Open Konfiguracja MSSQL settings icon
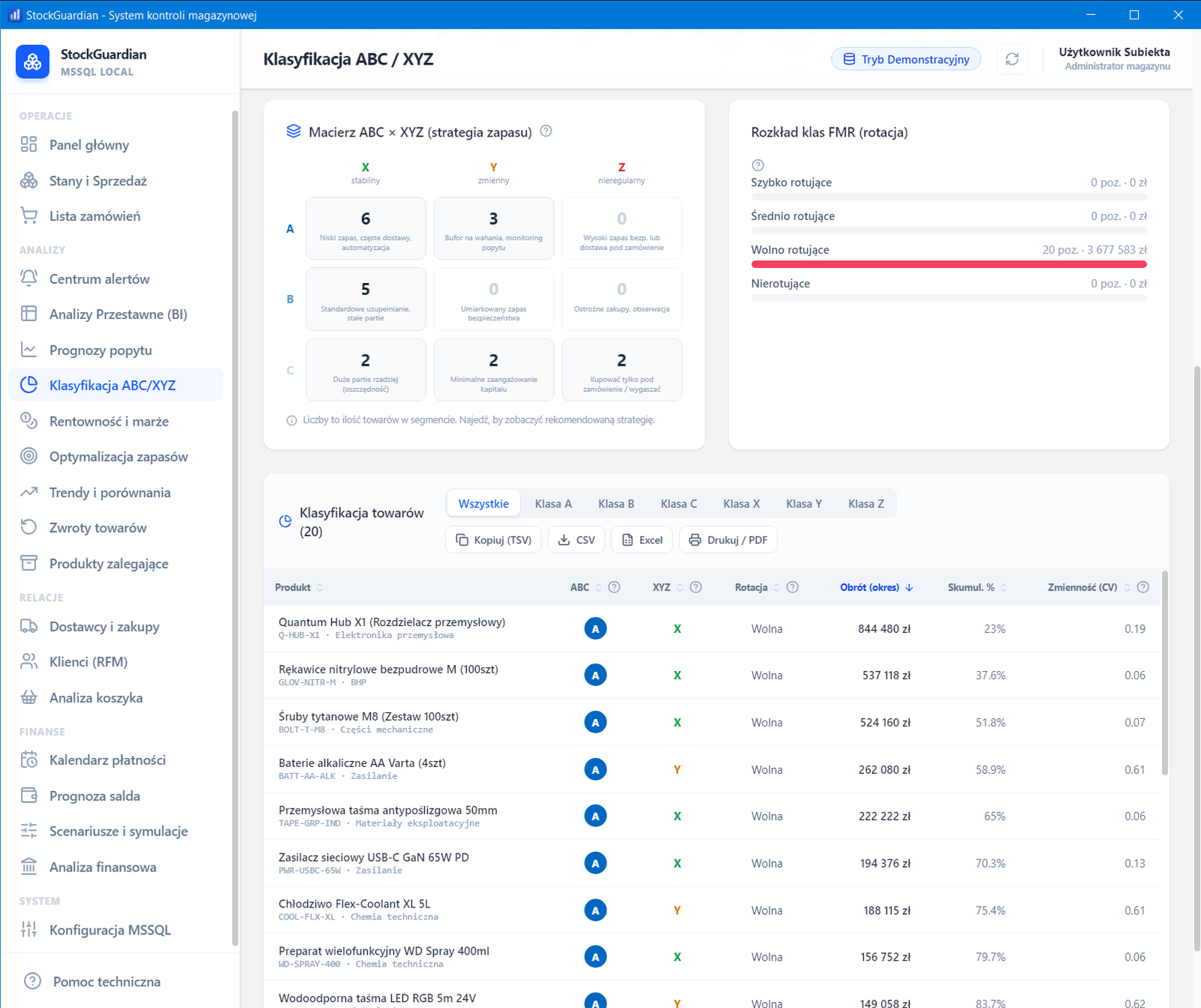This screenshot has height=1008, width=1201. (x=29, y=929)
